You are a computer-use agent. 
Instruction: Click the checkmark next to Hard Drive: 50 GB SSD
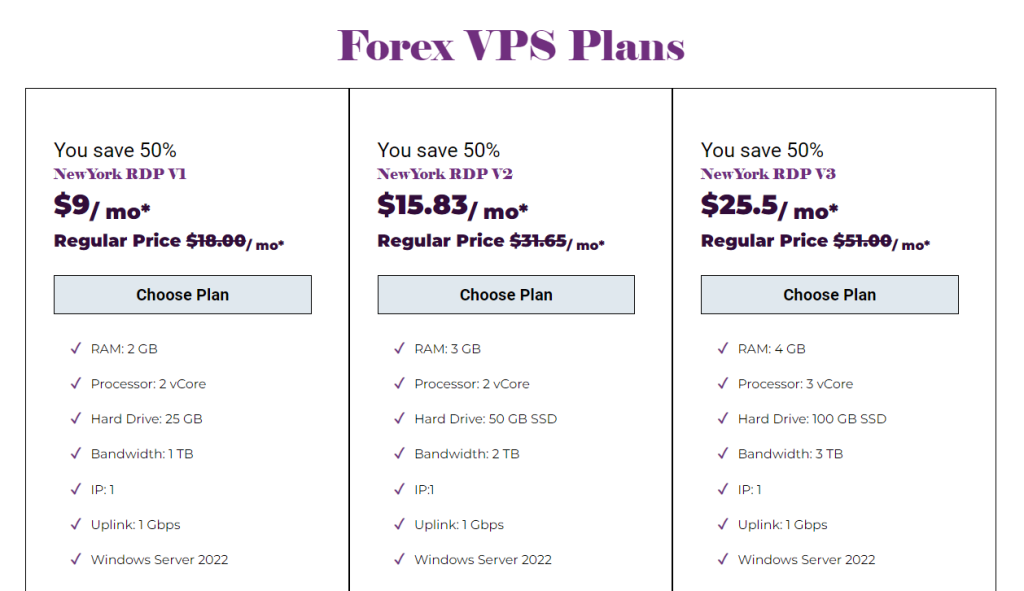point(400,419)
